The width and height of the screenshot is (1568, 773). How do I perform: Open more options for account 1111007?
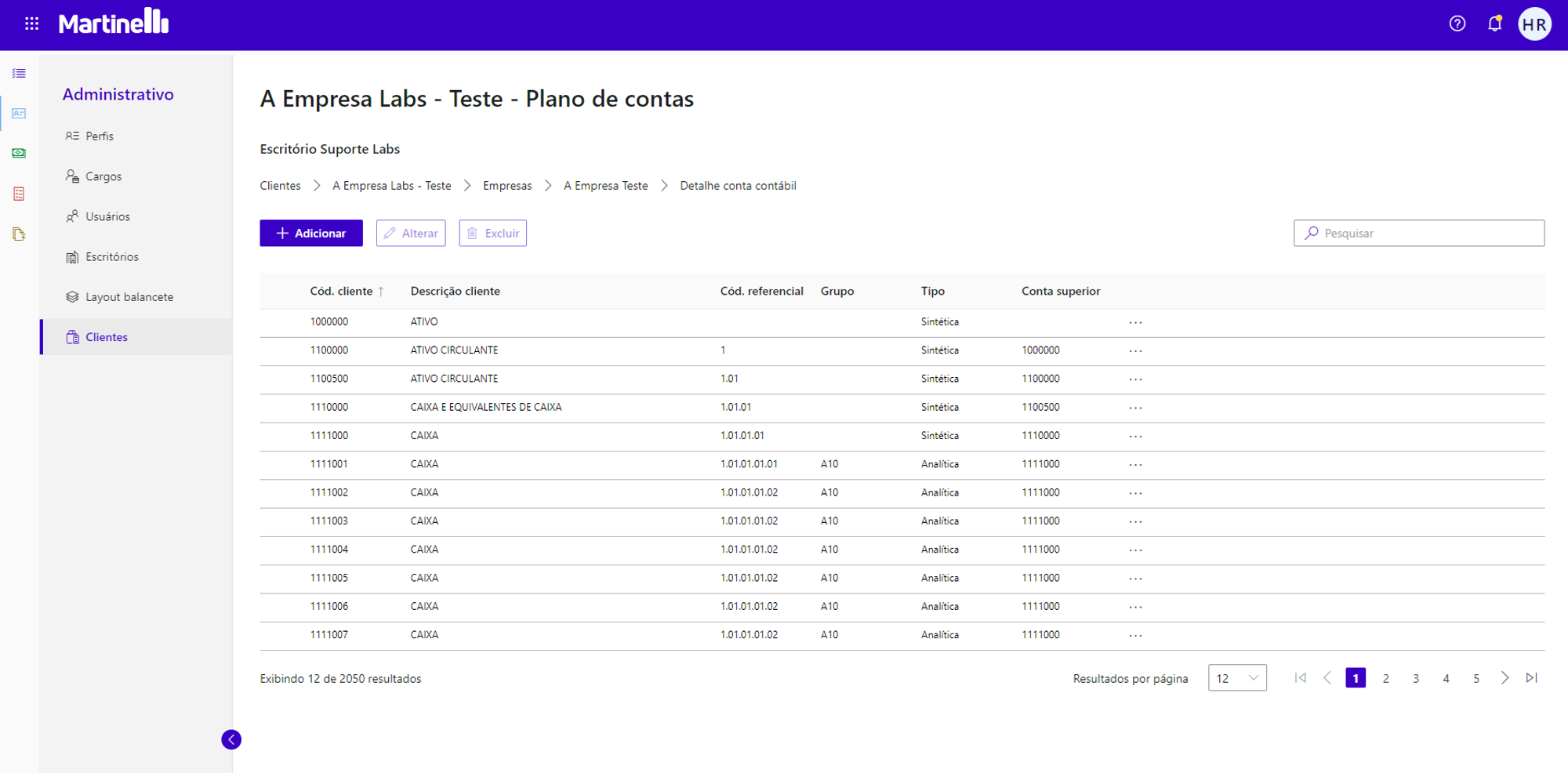coord(1135,635)
